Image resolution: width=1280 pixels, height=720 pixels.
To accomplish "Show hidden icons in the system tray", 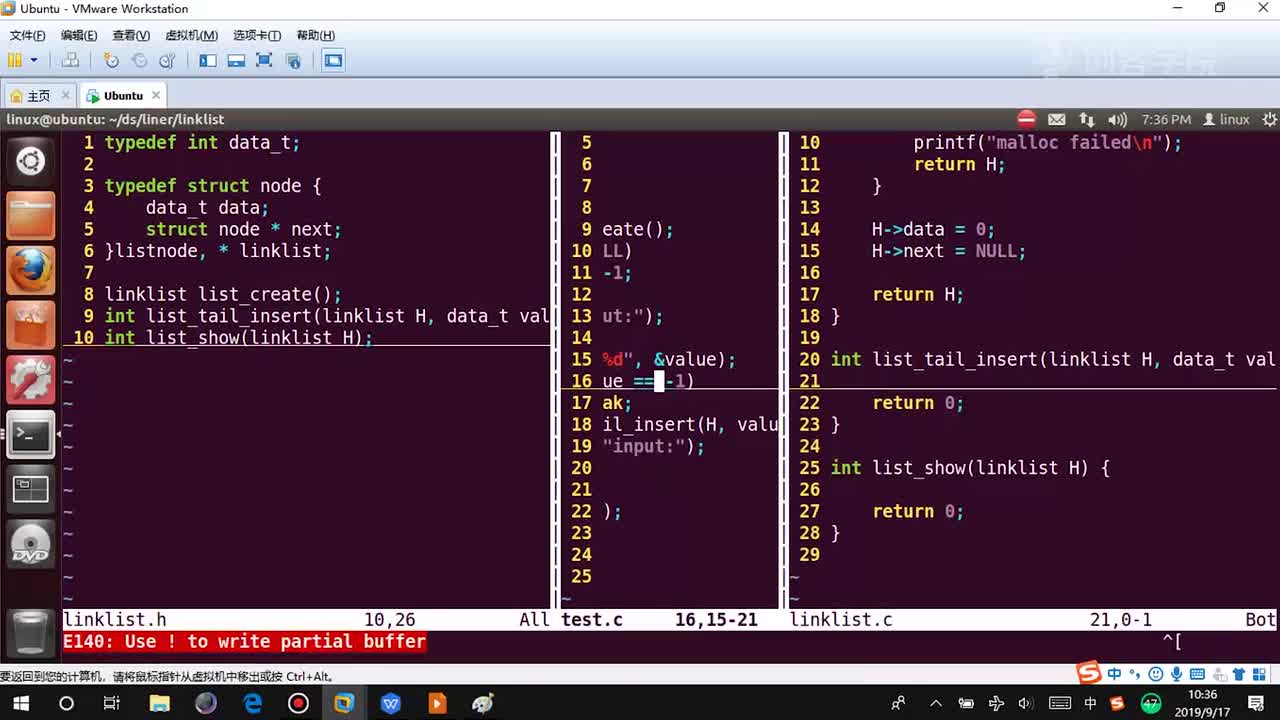I will (x=938, y=703).
